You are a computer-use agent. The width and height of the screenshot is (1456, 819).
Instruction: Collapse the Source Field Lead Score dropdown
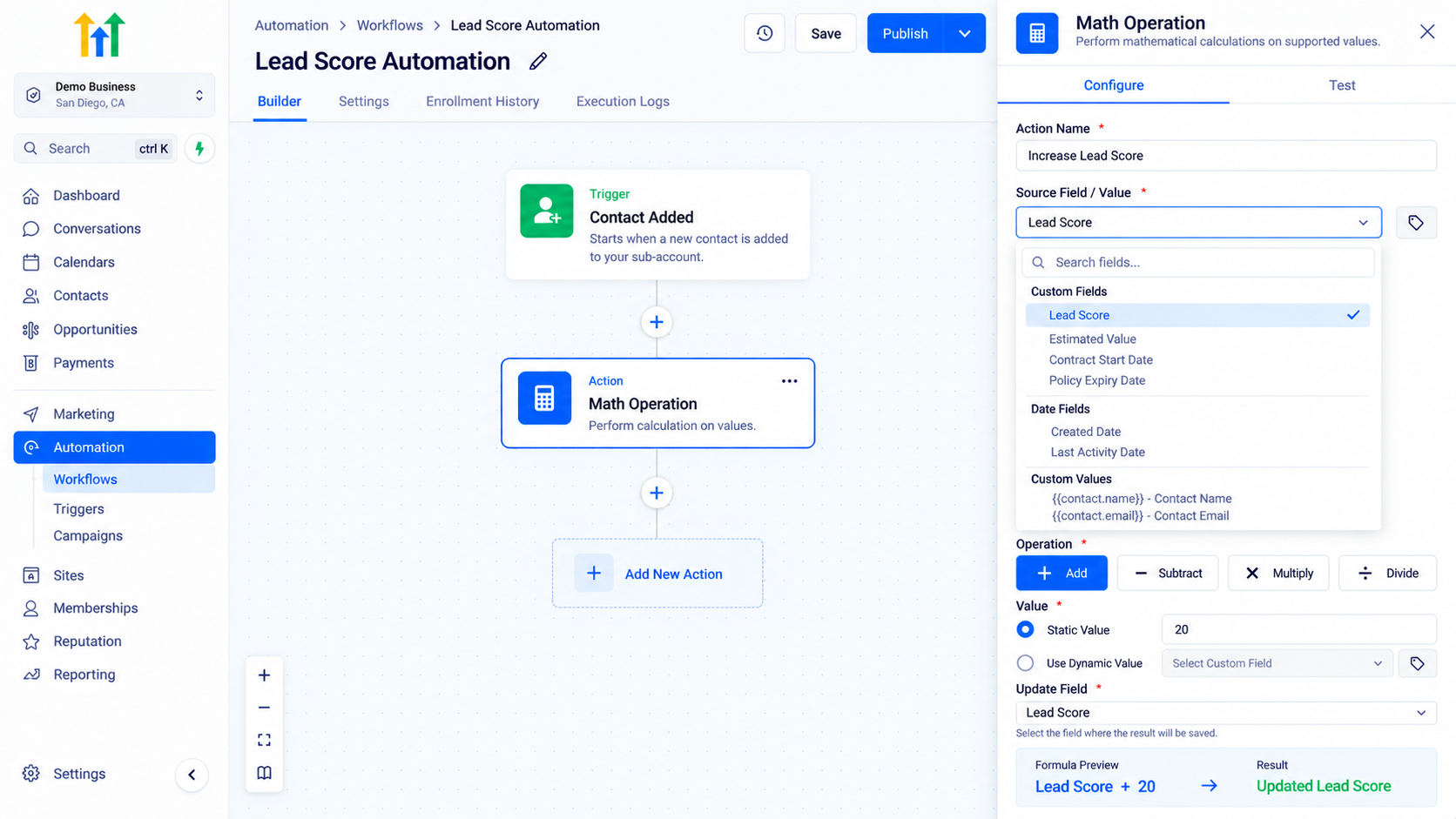pos(1198,223)
